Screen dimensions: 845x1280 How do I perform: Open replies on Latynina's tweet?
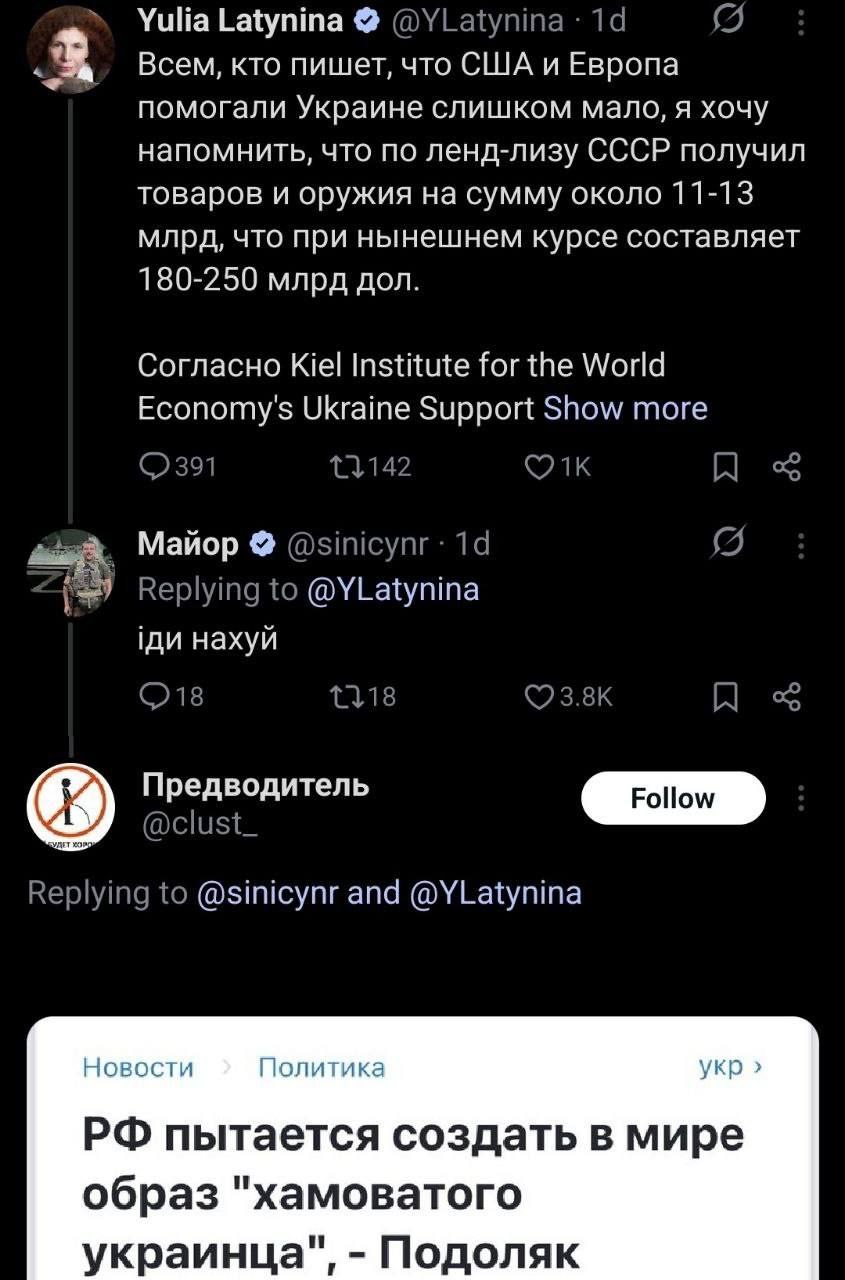point(155,467)
